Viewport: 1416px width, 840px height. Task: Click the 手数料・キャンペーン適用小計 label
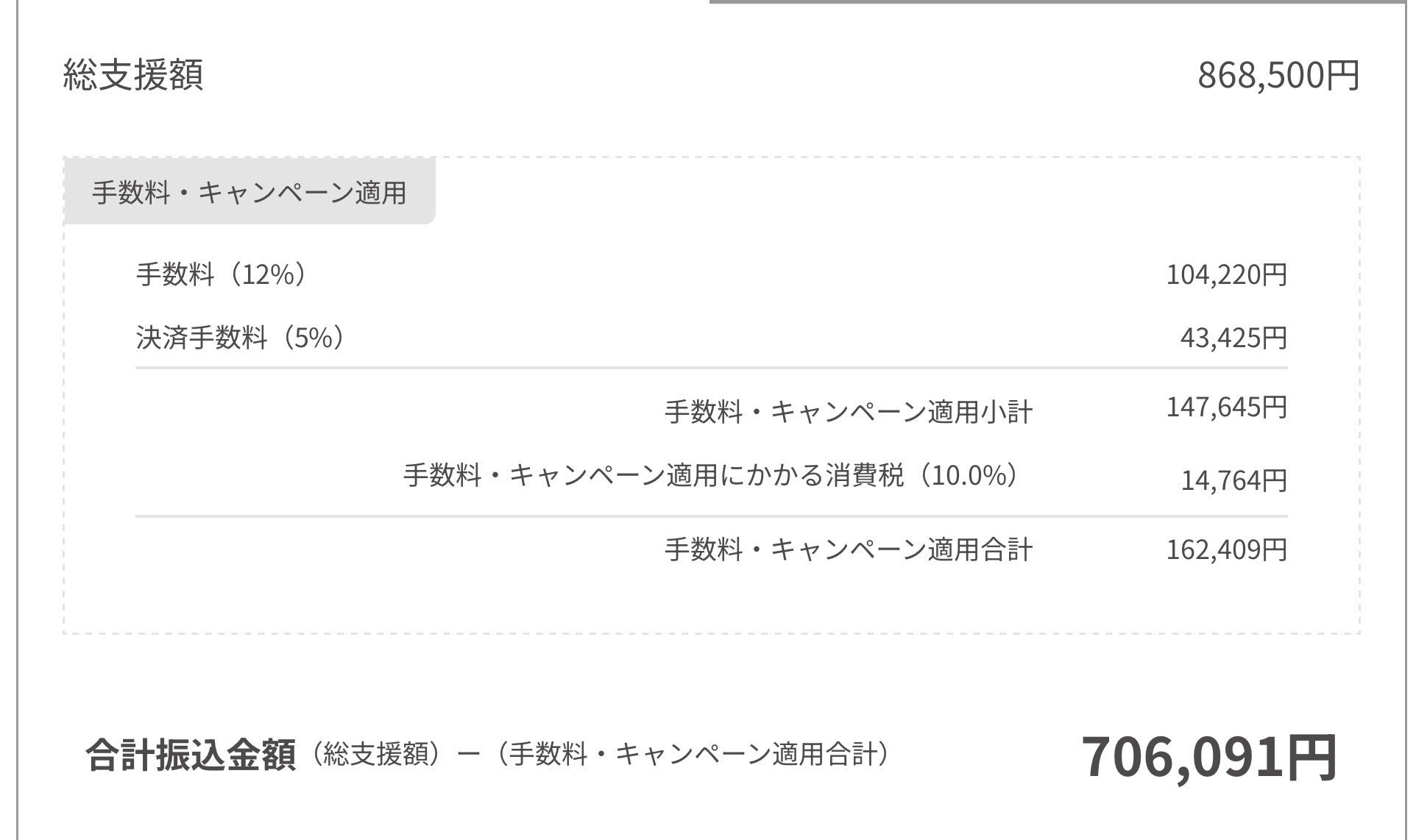tap(848, 411)
